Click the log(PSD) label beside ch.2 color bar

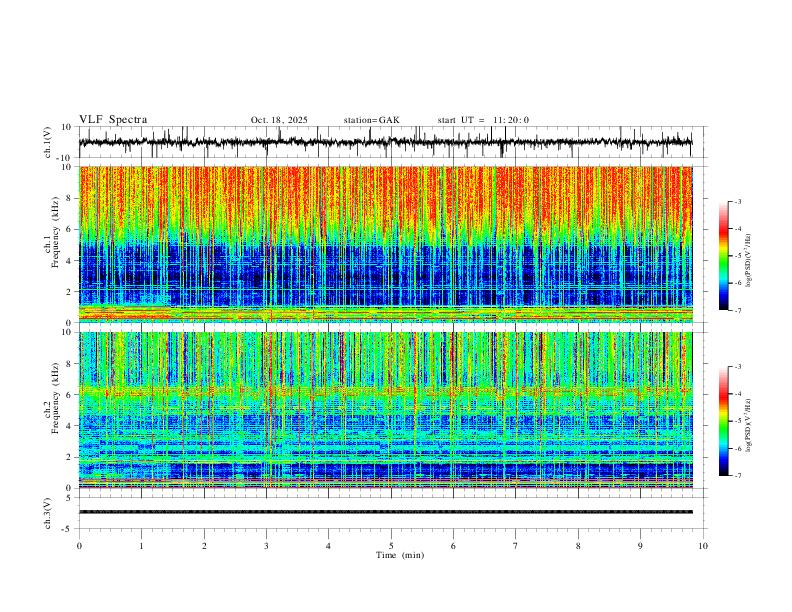pyautogui.click(x=748, y=425)
